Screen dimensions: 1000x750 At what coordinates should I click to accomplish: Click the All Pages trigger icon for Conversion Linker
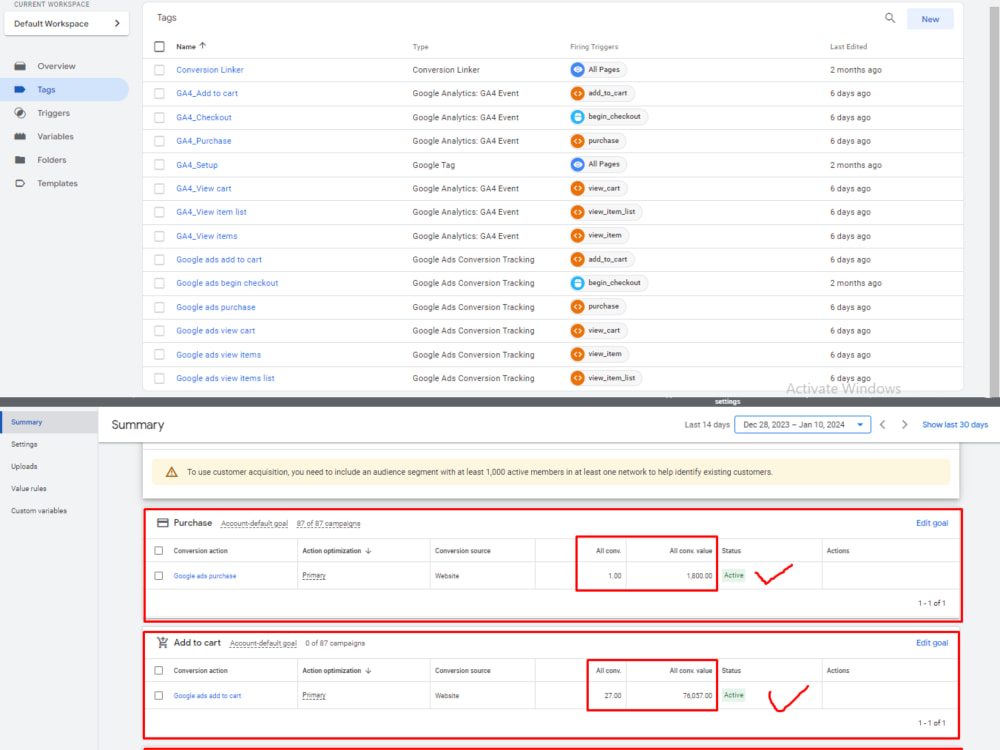[577, 70]
